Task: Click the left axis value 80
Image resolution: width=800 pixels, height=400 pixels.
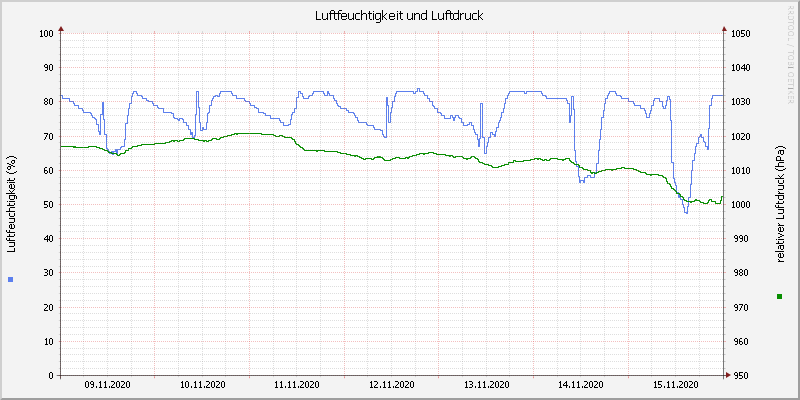Action: click(x=48, y=102)
